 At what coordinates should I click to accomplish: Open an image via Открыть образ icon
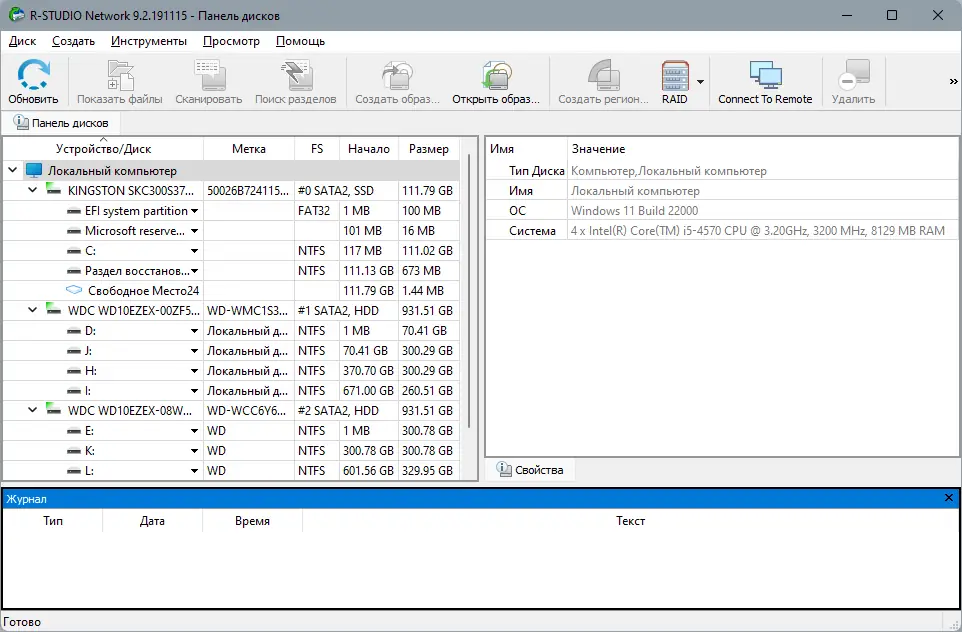pyautogui.click(x=496, y=75)
